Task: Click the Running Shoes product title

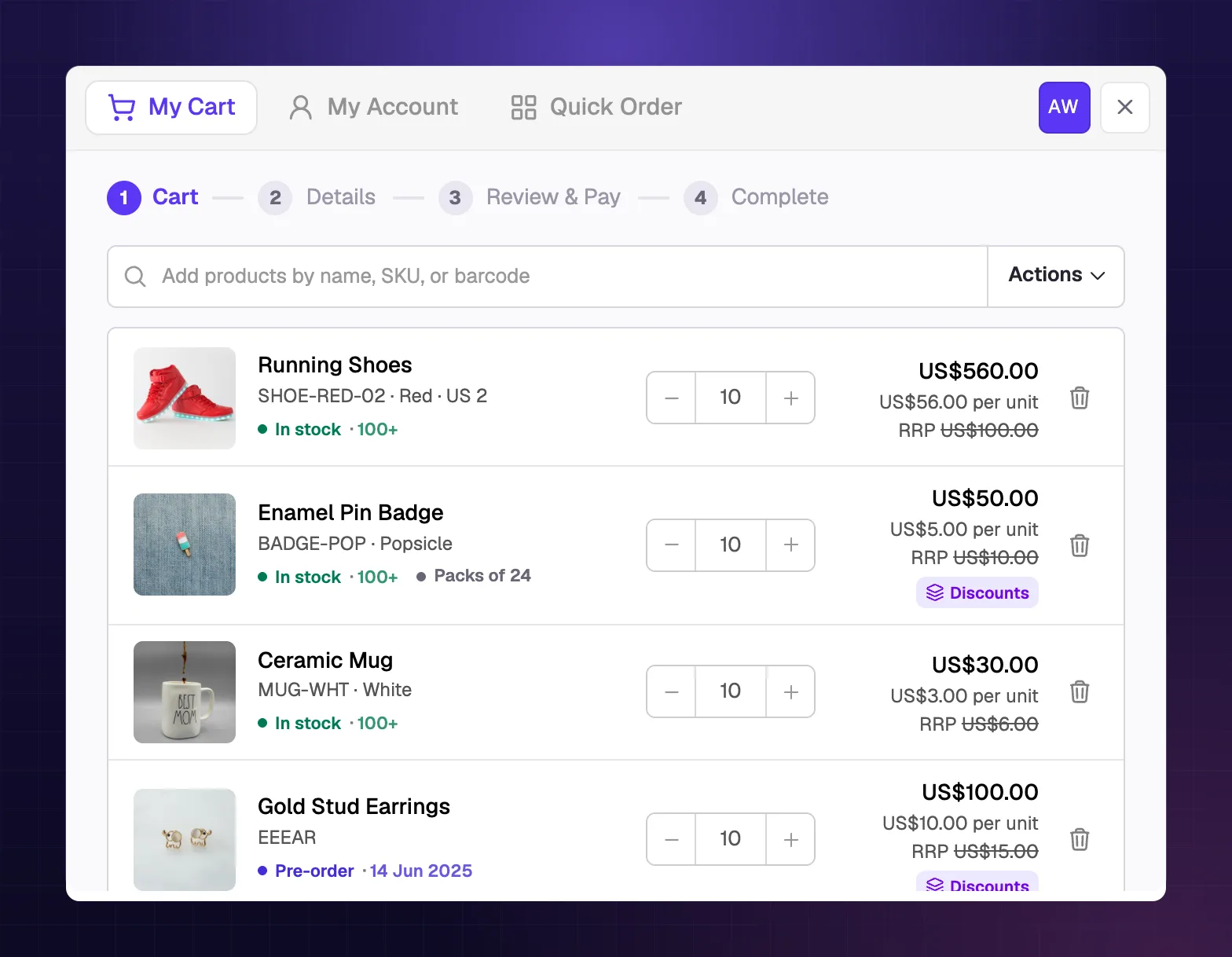Action: (335, 365)
